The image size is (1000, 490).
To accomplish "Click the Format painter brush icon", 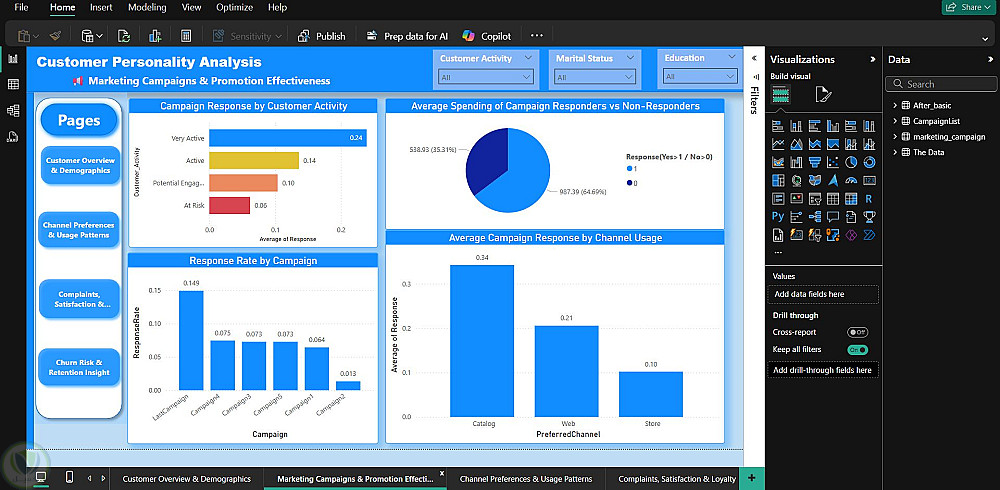I will tap(55, 36).
